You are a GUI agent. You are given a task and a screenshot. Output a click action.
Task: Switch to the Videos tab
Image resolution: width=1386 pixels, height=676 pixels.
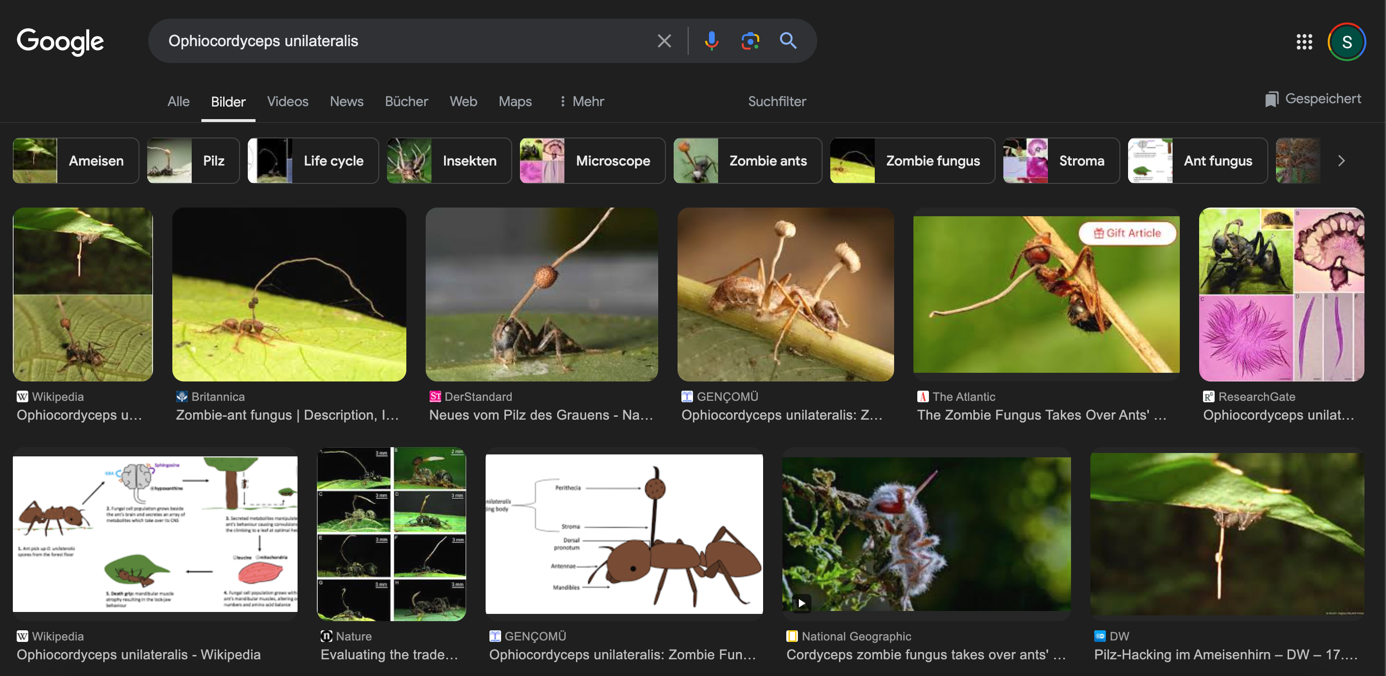coord(287,102)
